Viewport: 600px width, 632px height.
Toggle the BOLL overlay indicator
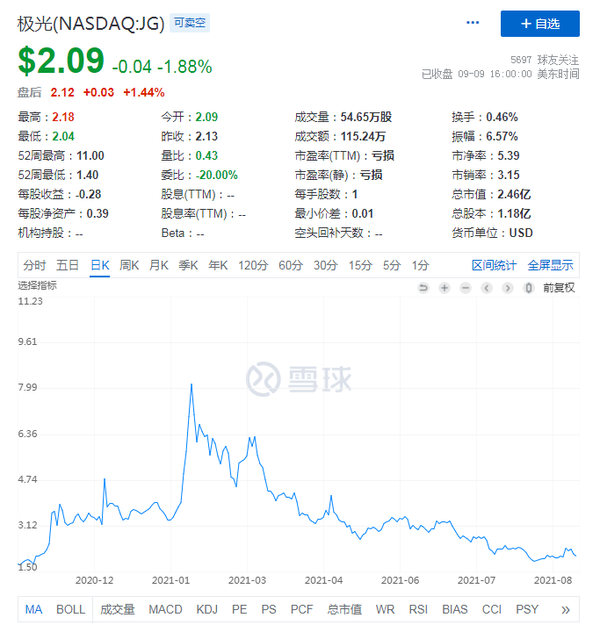71,609
